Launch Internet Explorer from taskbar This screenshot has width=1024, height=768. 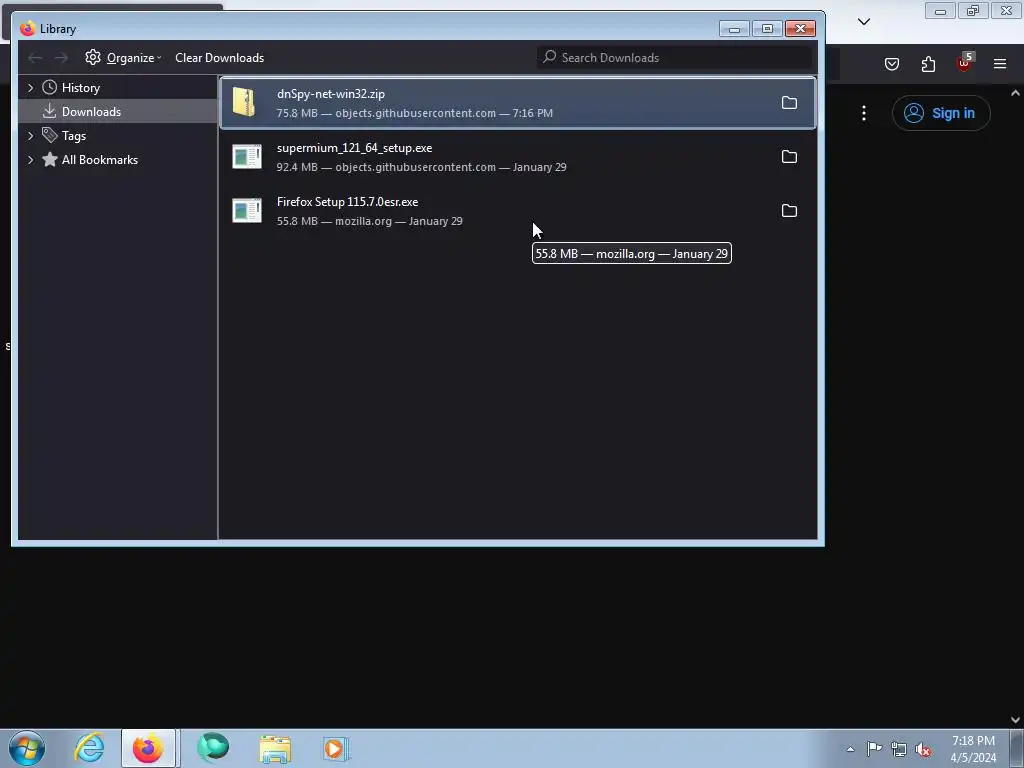[x=89, y=748]
